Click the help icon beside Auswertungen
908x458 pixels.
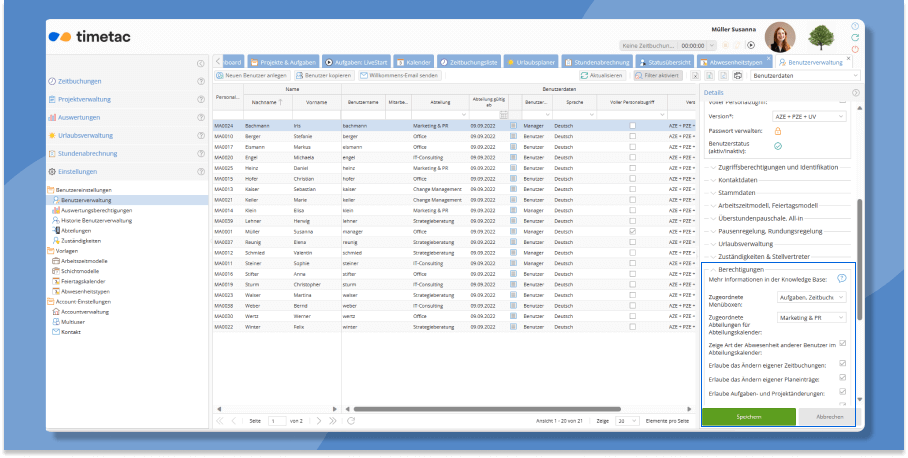click(x=201, y=117)
